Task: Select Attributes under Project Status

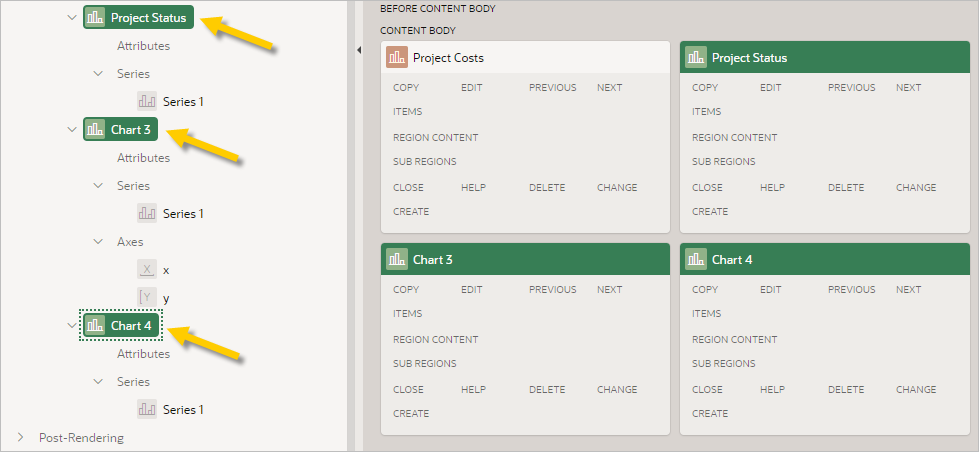Action: click(144, 46)
